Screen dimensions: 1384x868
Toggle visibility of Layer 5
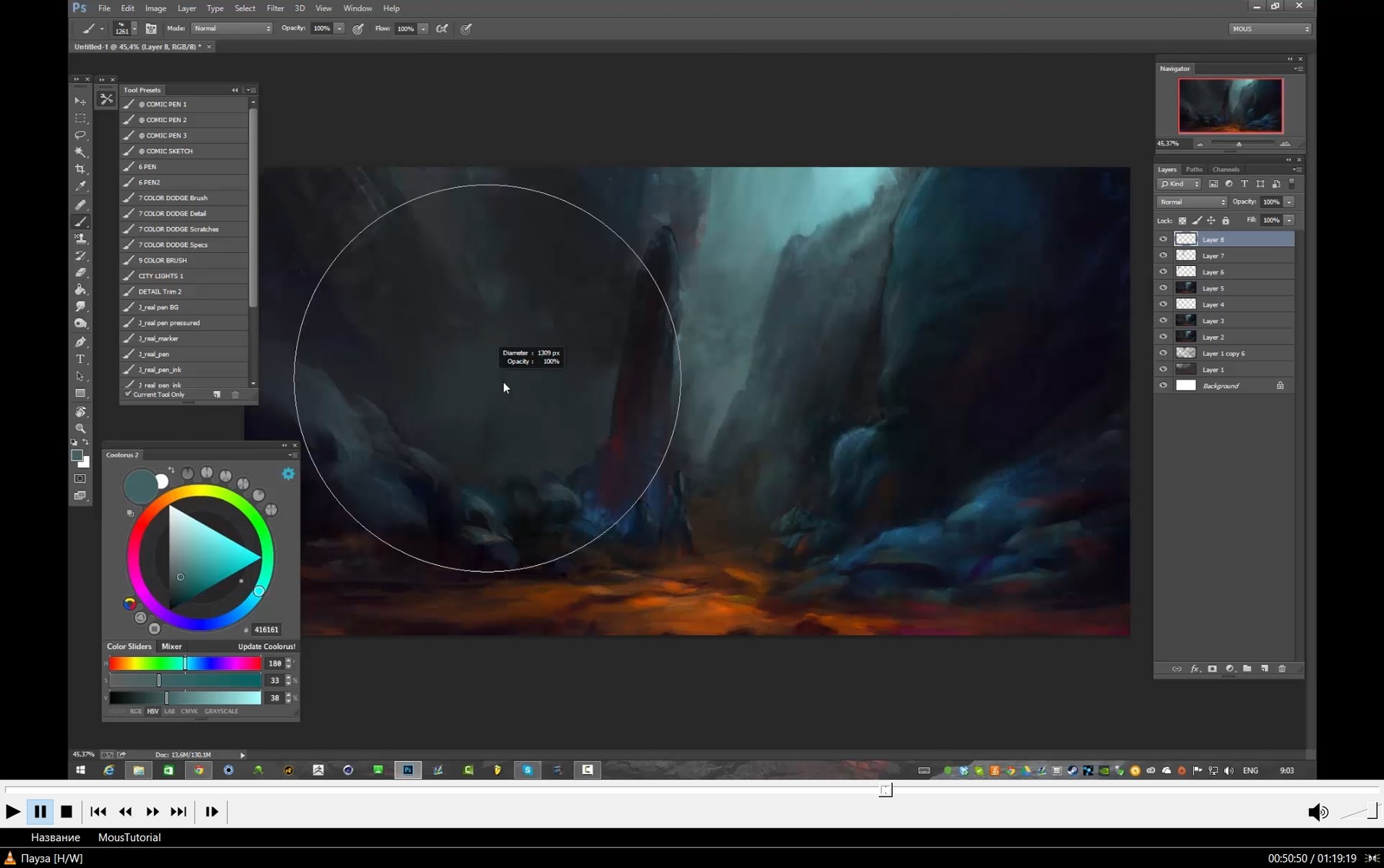pyautogui.click(x=1163, y=288)
